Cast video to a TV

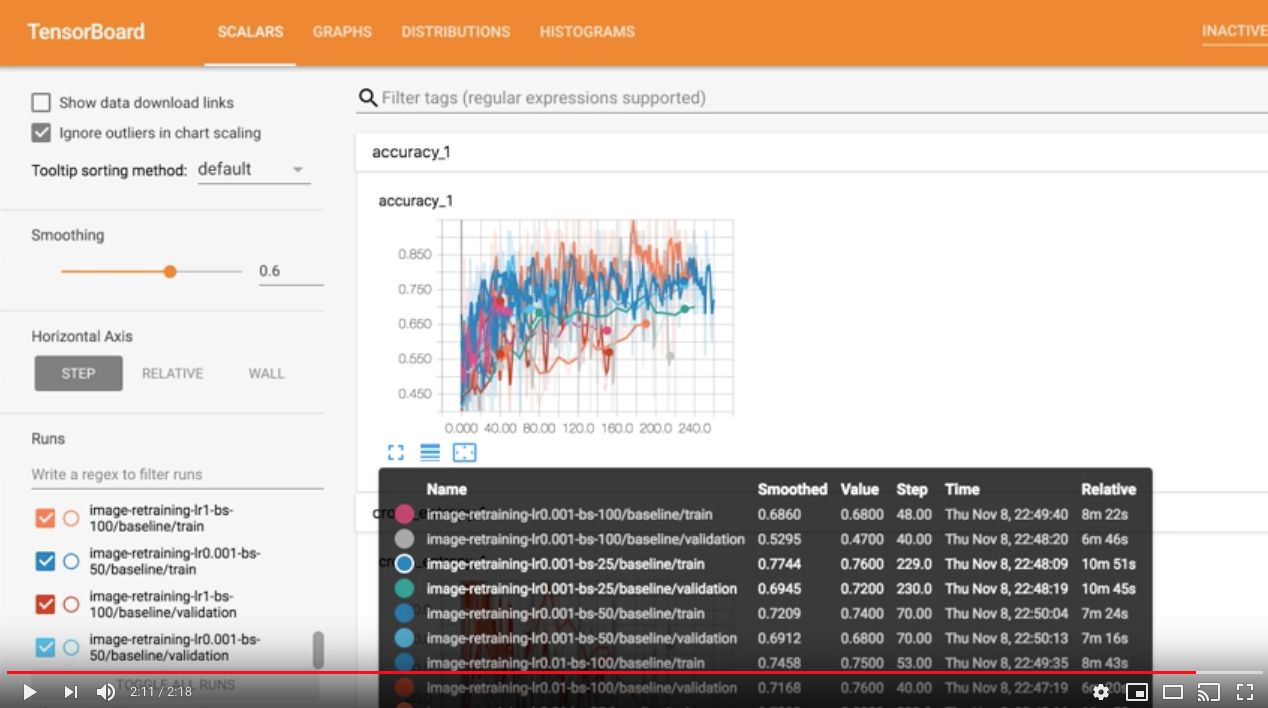(x=1209, y=691)
